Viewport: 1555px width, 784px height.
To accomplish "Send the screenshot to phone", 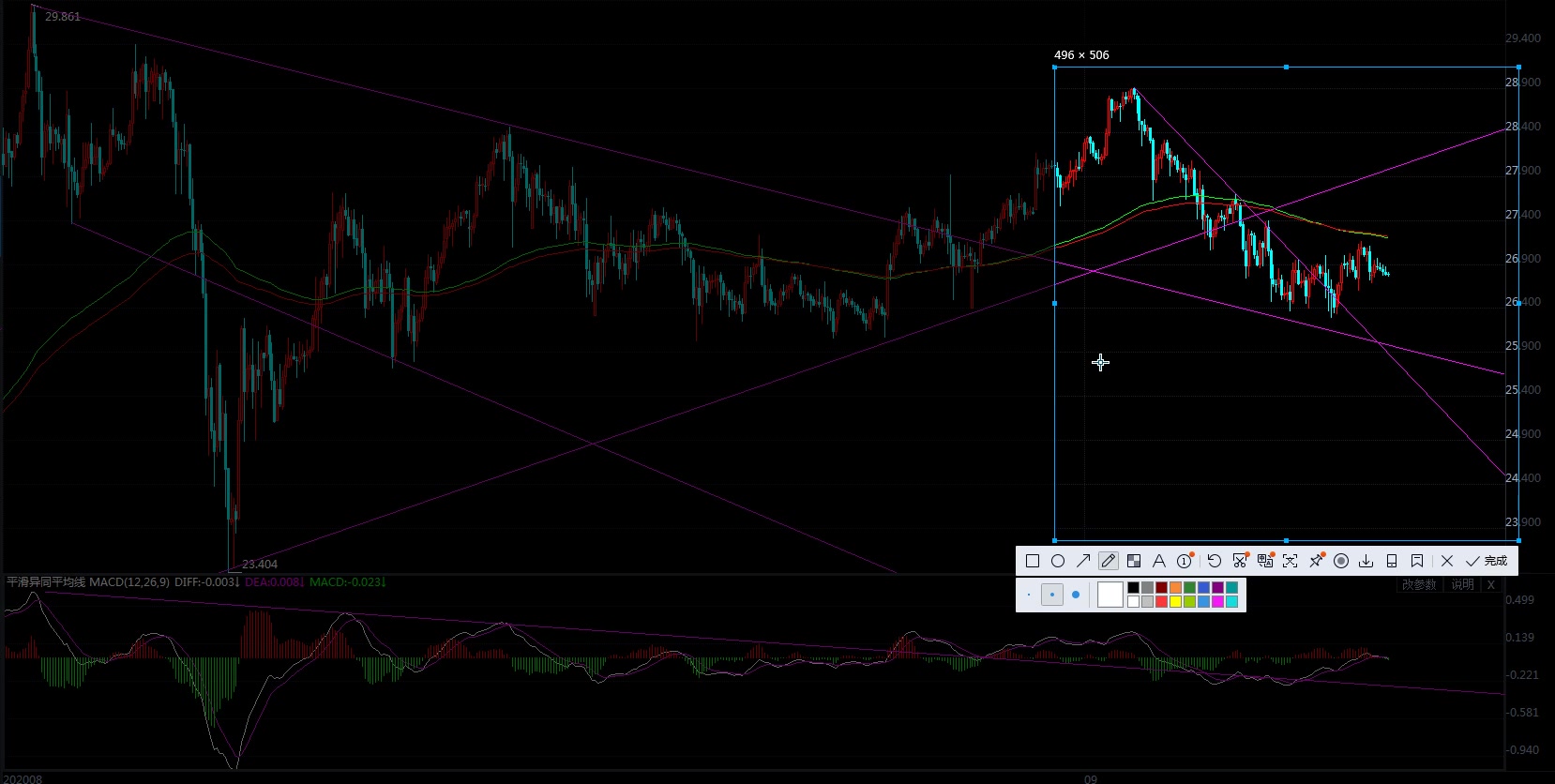I will [x=1392, y=561].
